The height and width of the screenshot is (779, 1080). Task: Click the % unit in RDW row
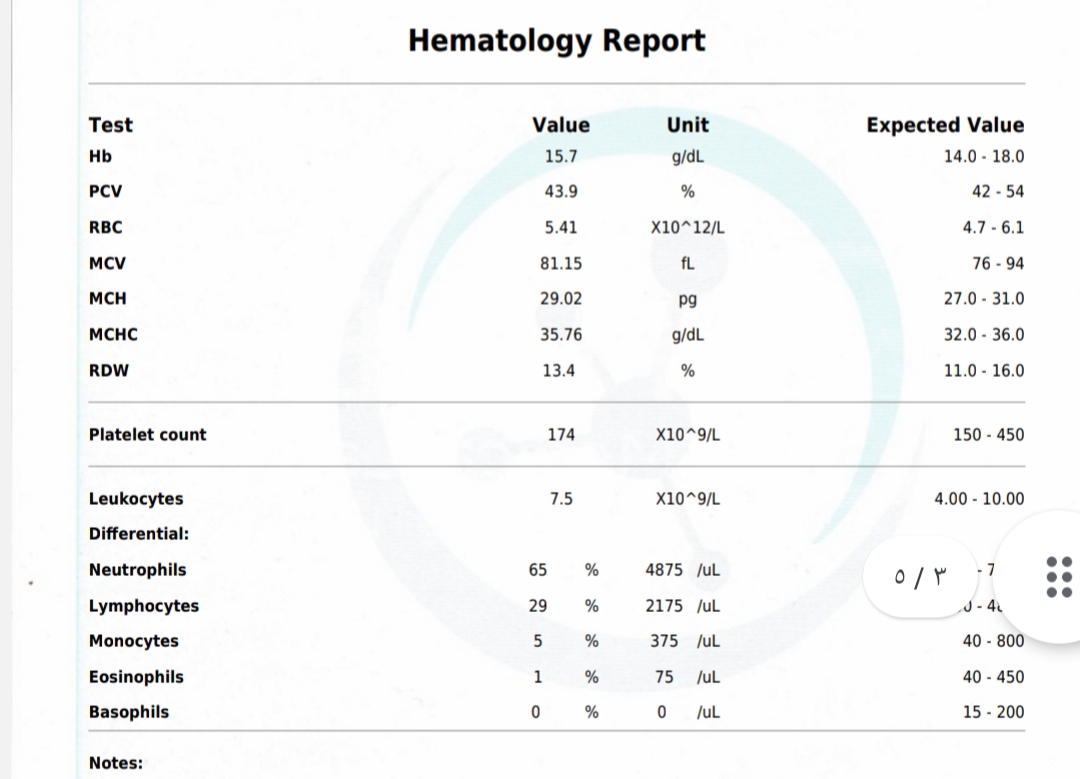[687, 371]
